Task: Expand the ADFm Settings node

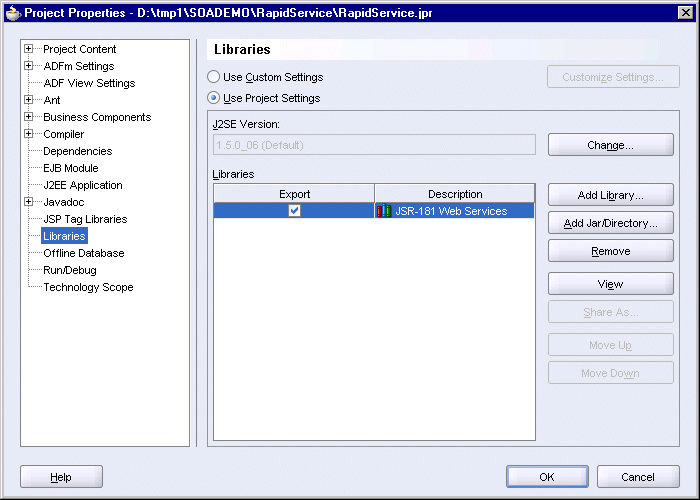Action: 29,66
